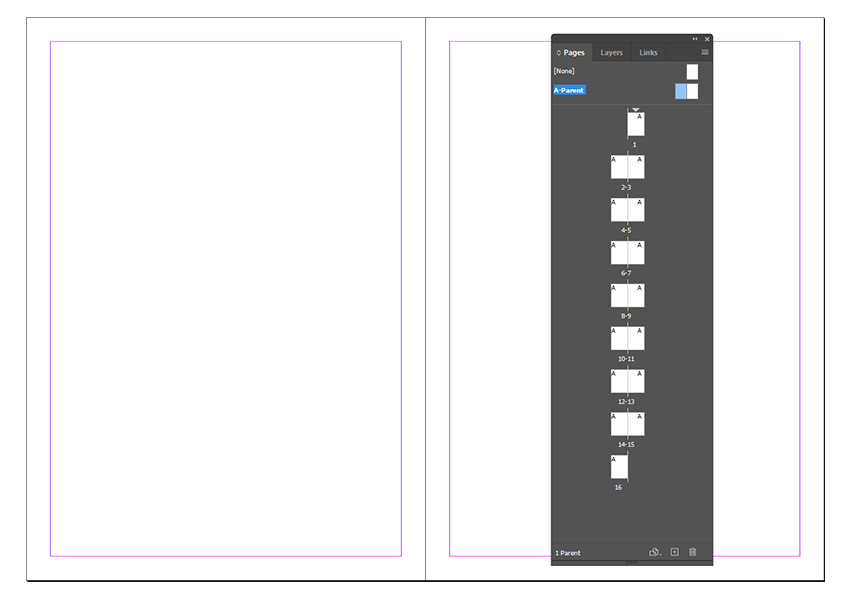Click the spread label 6-7
850x600 pixels.
point(626,273)
